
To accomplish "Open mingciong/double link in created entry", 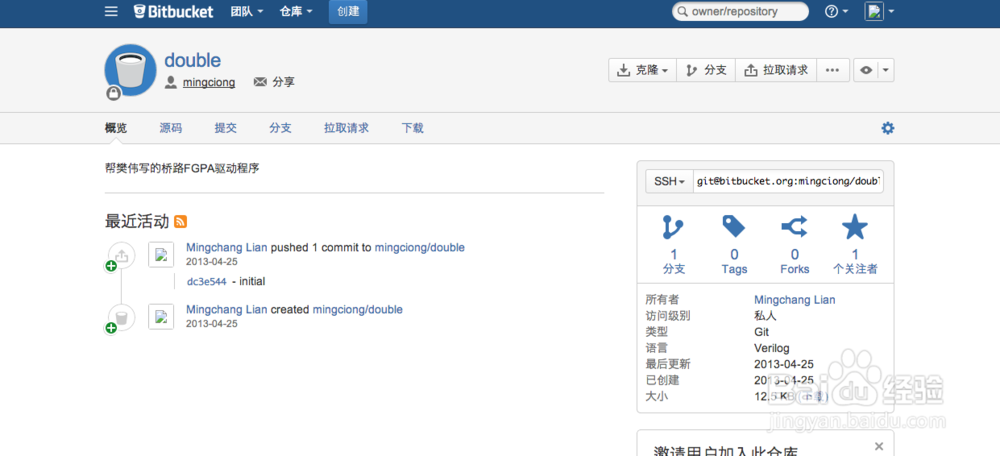I will (358, 309).
